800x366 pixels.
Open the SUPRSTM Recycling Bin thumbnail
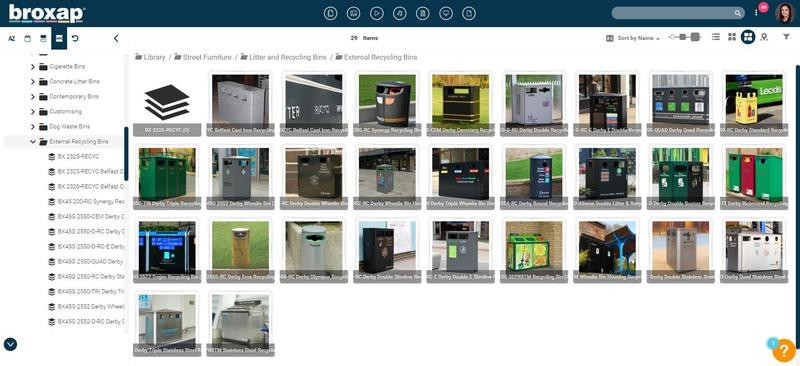point(534,251)
